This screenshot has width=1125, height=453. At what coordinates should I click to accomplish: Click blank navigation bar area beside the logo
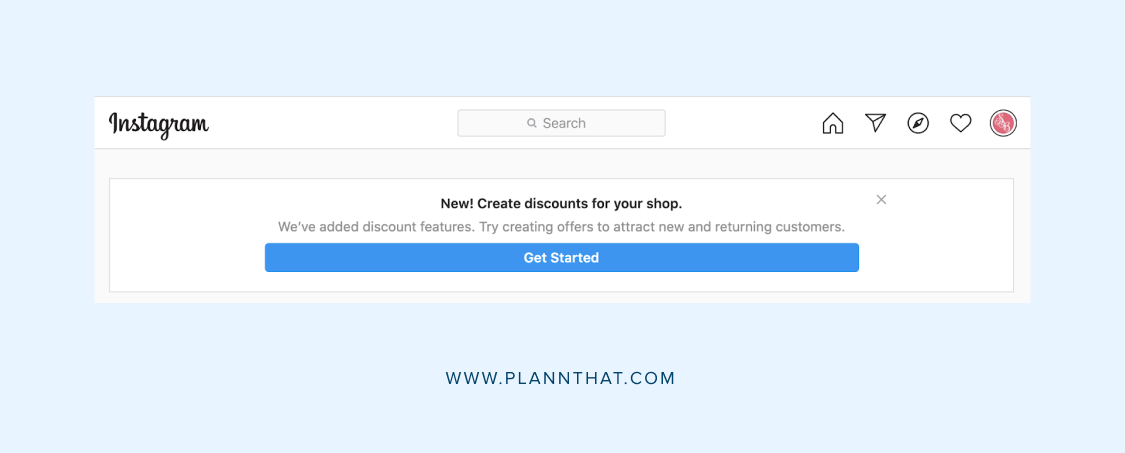pyautogui.click(x=330, y=123)
